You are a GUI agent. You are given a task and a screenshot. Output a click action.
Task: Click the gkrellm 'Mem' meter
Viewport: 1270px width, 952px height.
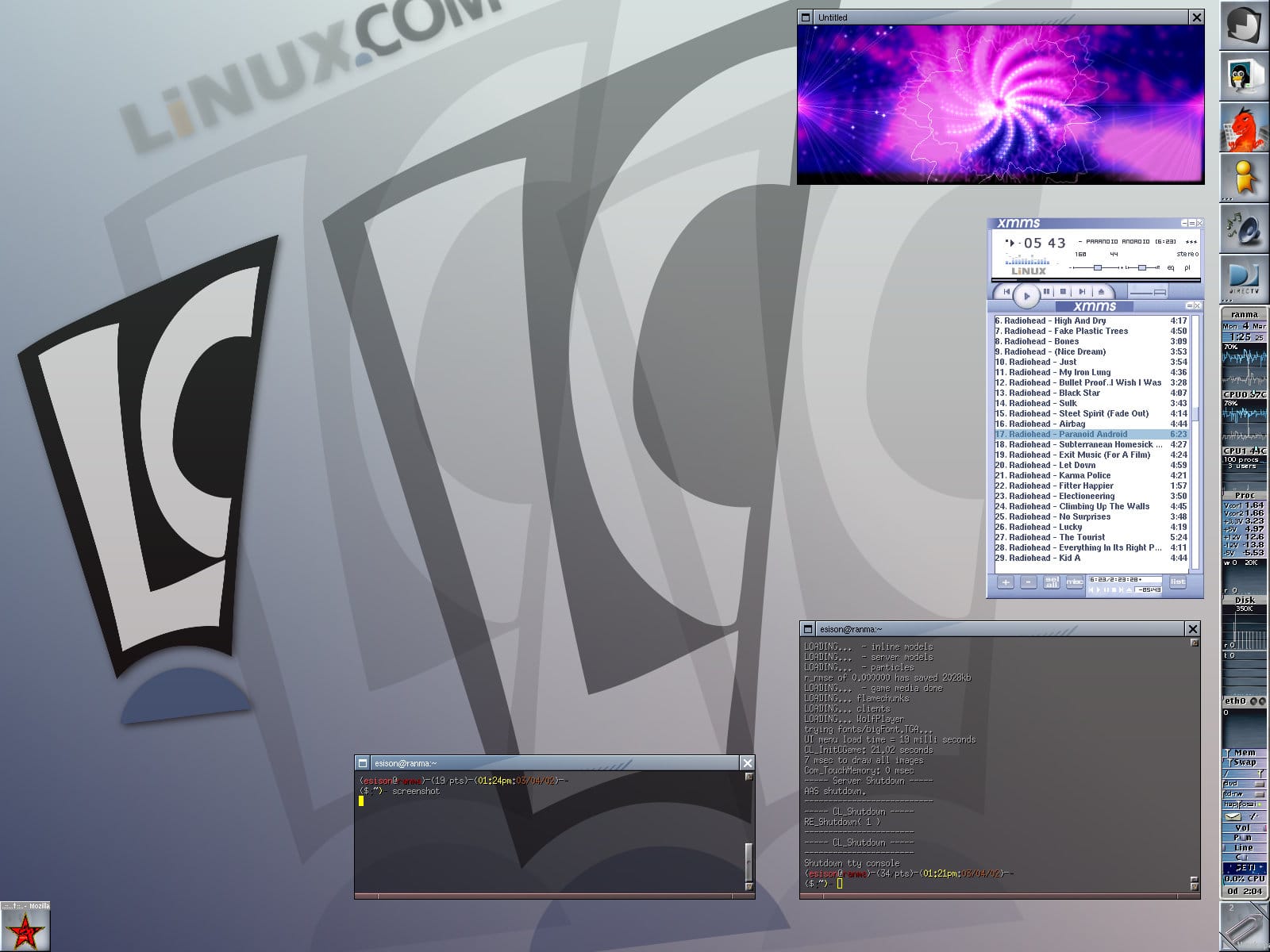[1244, 753]
